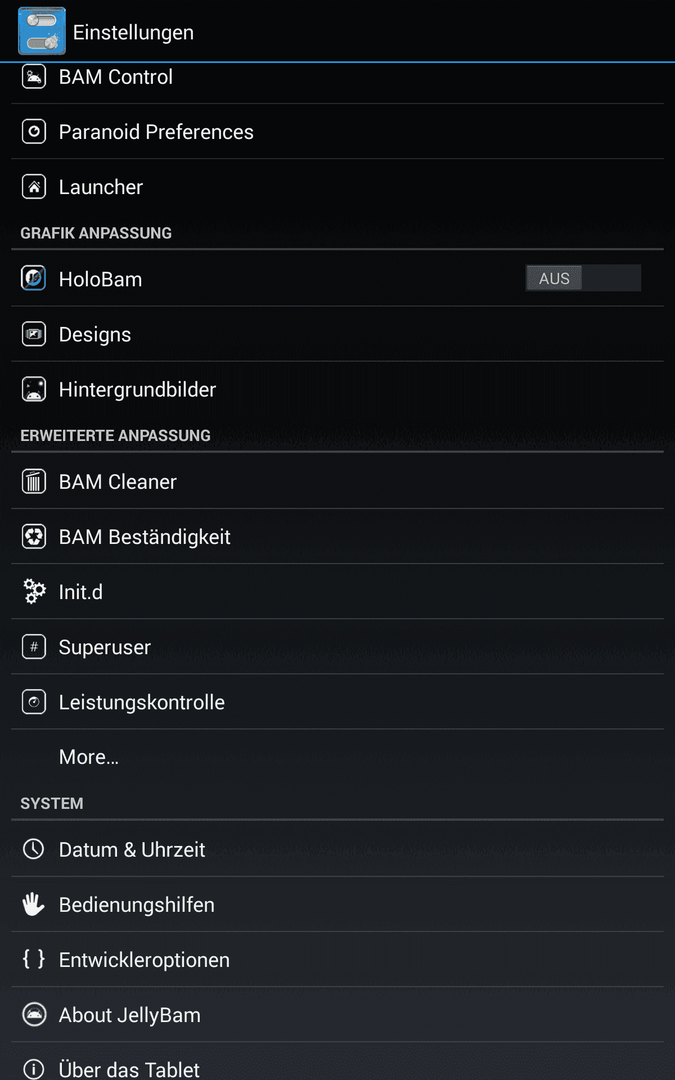Open Designs via its picture icon

[34, 334]
